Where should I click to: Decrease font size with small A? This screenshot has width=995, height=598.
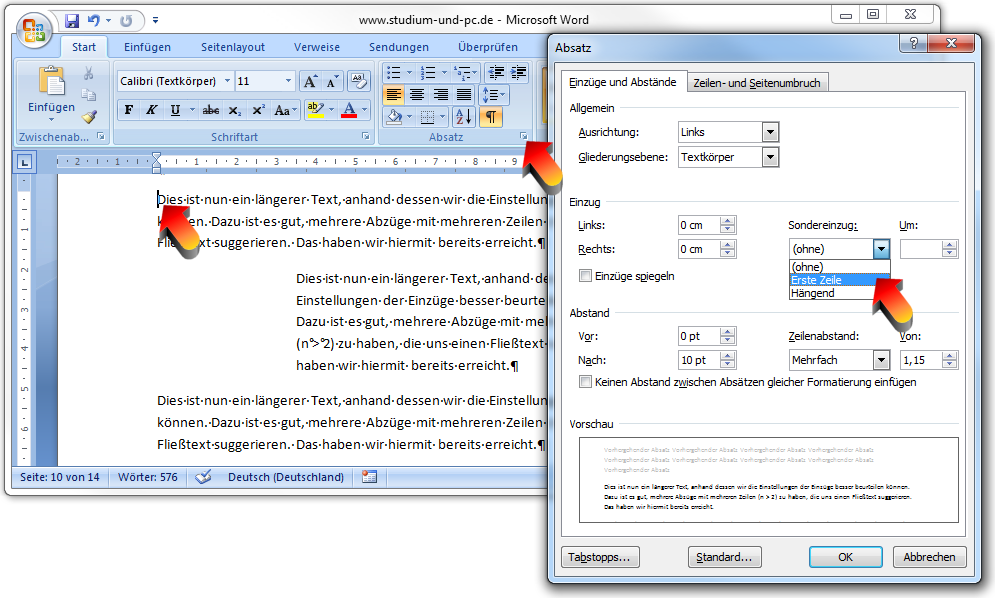pos(333,81)
